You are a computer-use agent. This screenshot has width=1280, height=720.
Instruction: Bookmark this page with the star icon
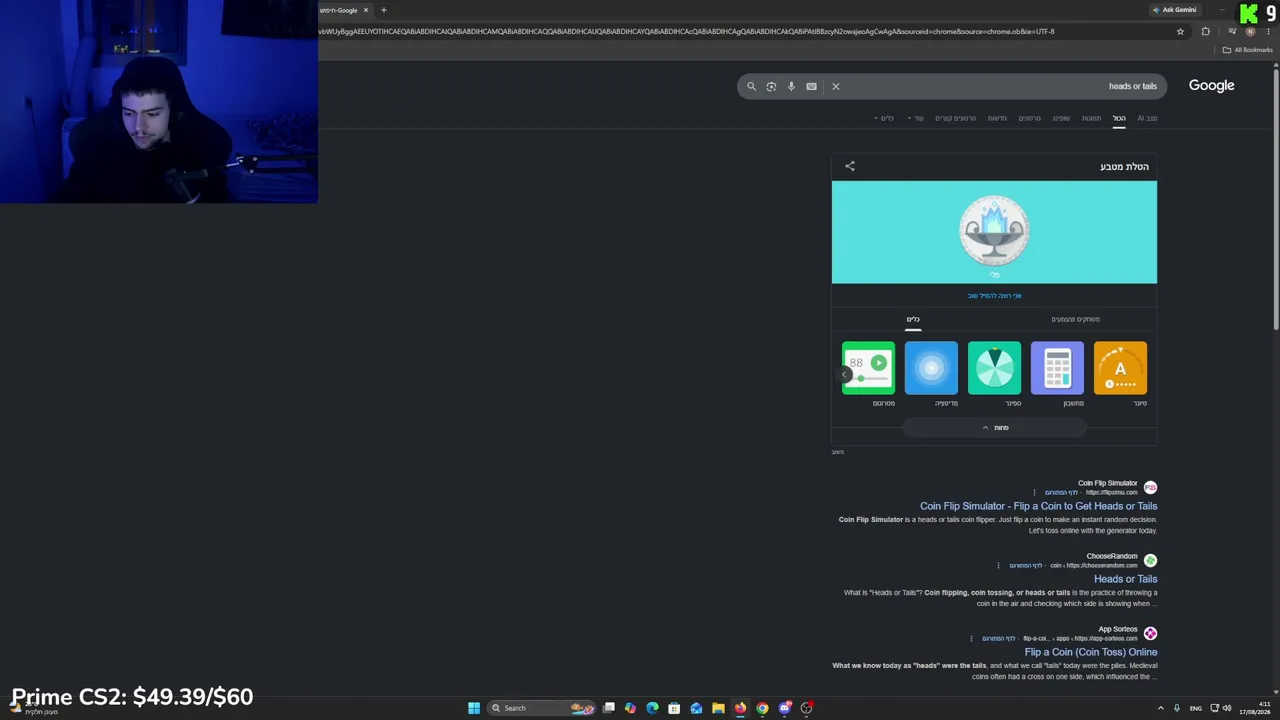pyautogui.click(x=1180, y=31)
